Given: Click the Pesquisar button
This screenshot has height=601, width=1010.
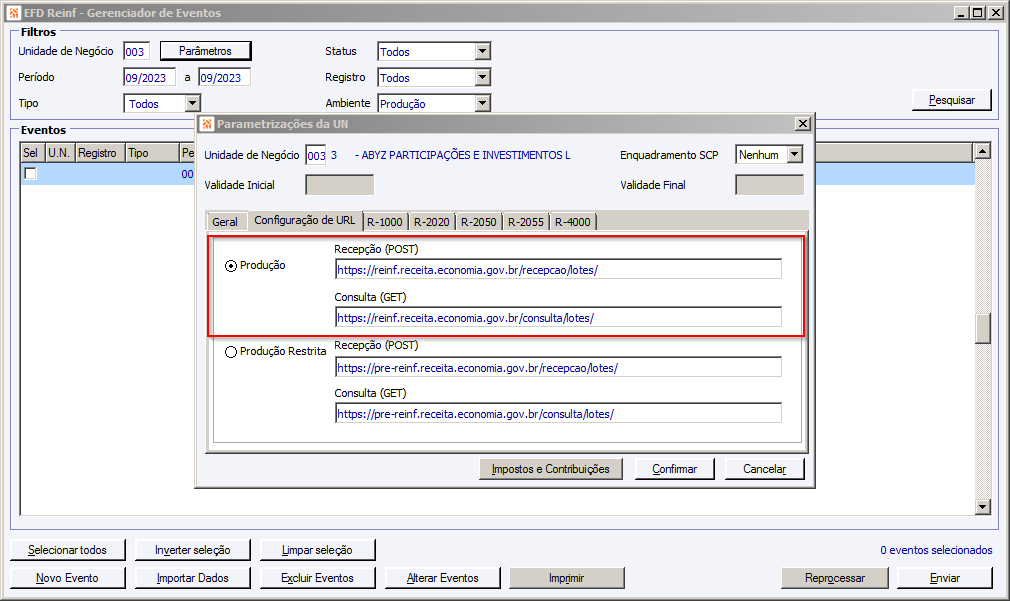Looking at the screenshot, I should (x=951, y=100).
